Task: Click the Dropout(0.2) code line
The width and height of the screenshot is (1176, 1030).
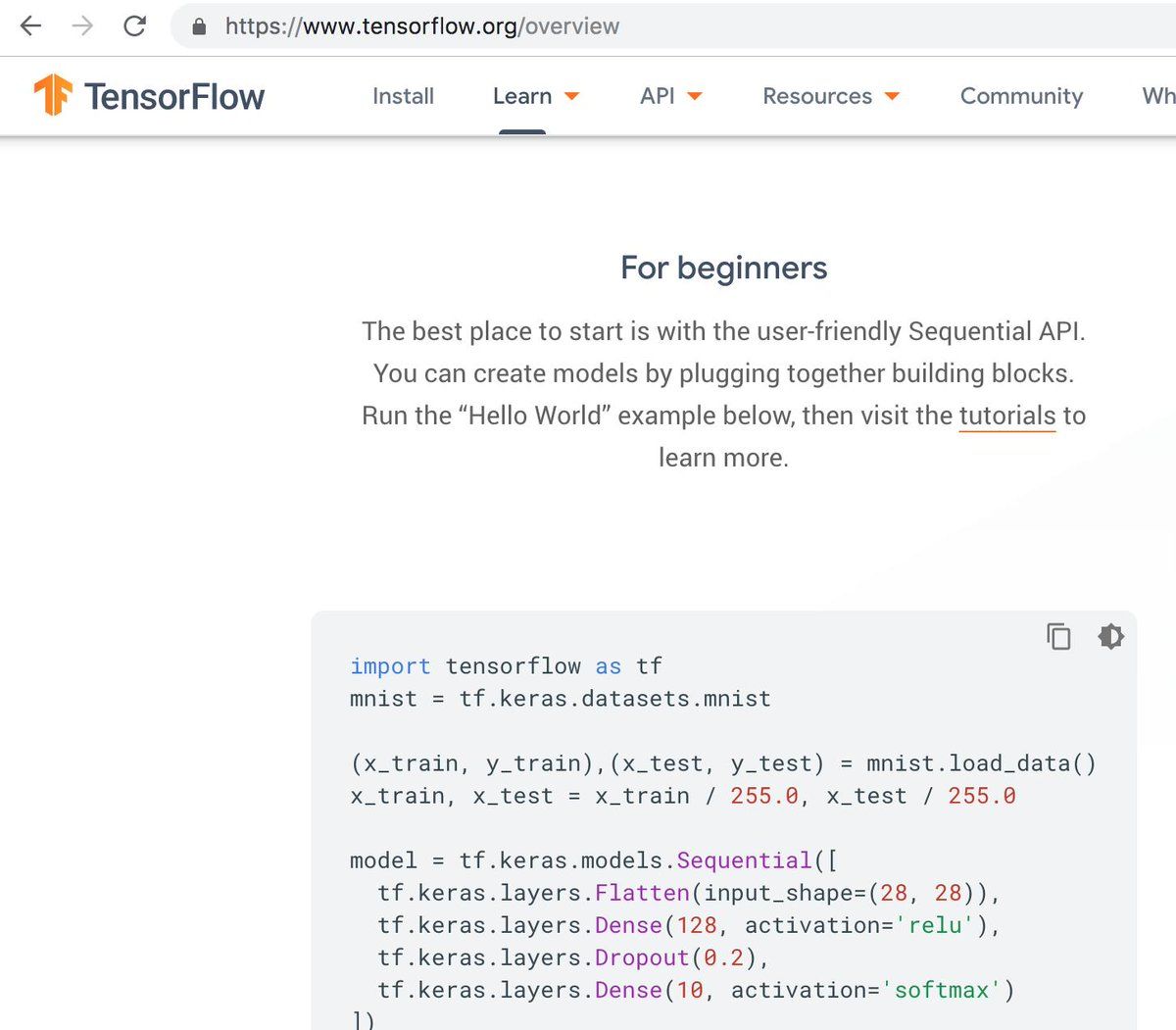Action: [x=574, y=957]
